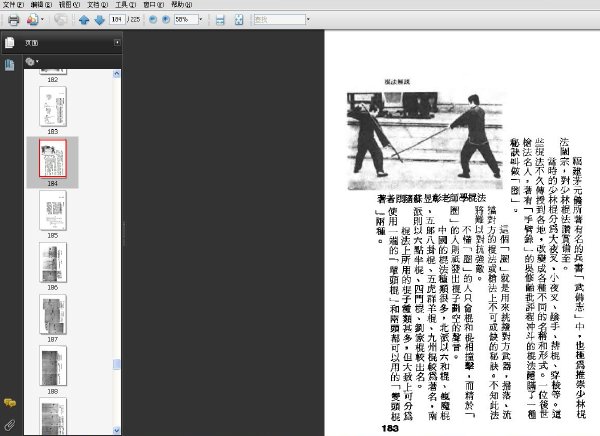Open the 文件 (File) menu
The height and width of the screenshot is (436, 600).
point(13,5)
